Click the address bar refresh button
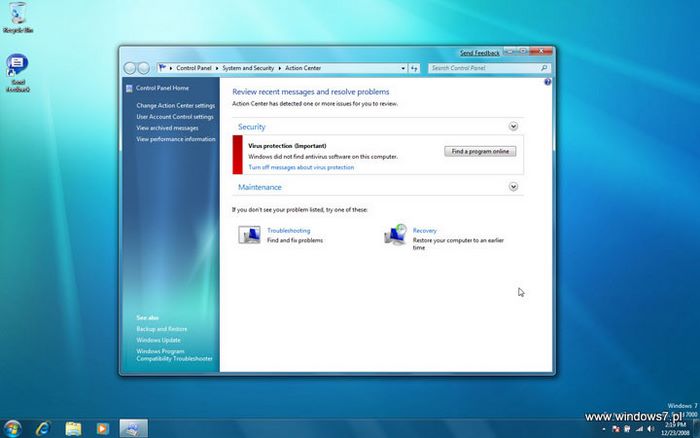 pos(414,68)
